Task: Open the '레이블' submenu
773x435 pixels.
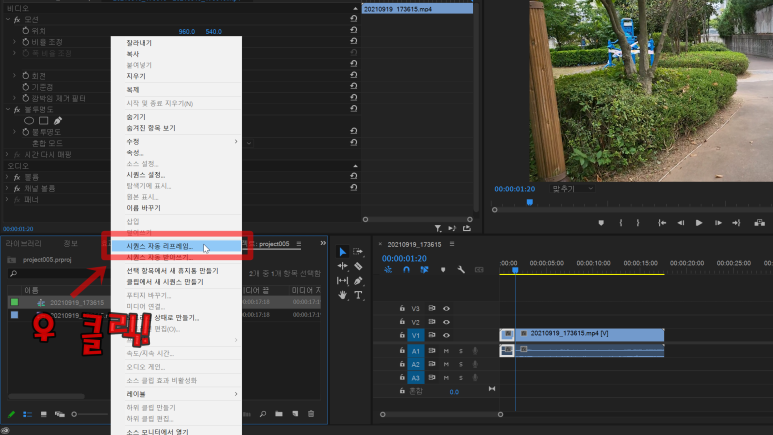Action: tap(176, 394)
